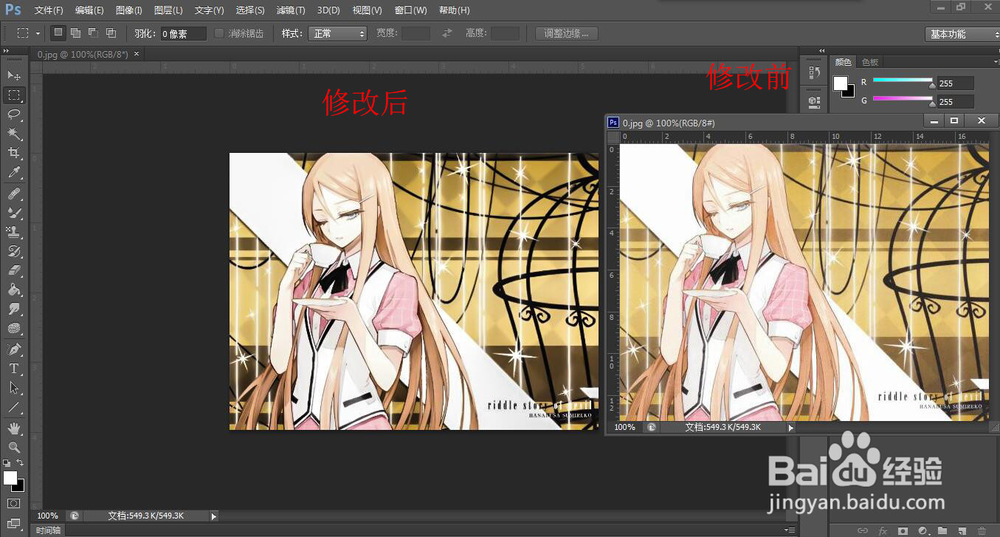Select the Hand tool
Screen dimensions: 1000x537
pyautogui.click(x=14, y=428)
